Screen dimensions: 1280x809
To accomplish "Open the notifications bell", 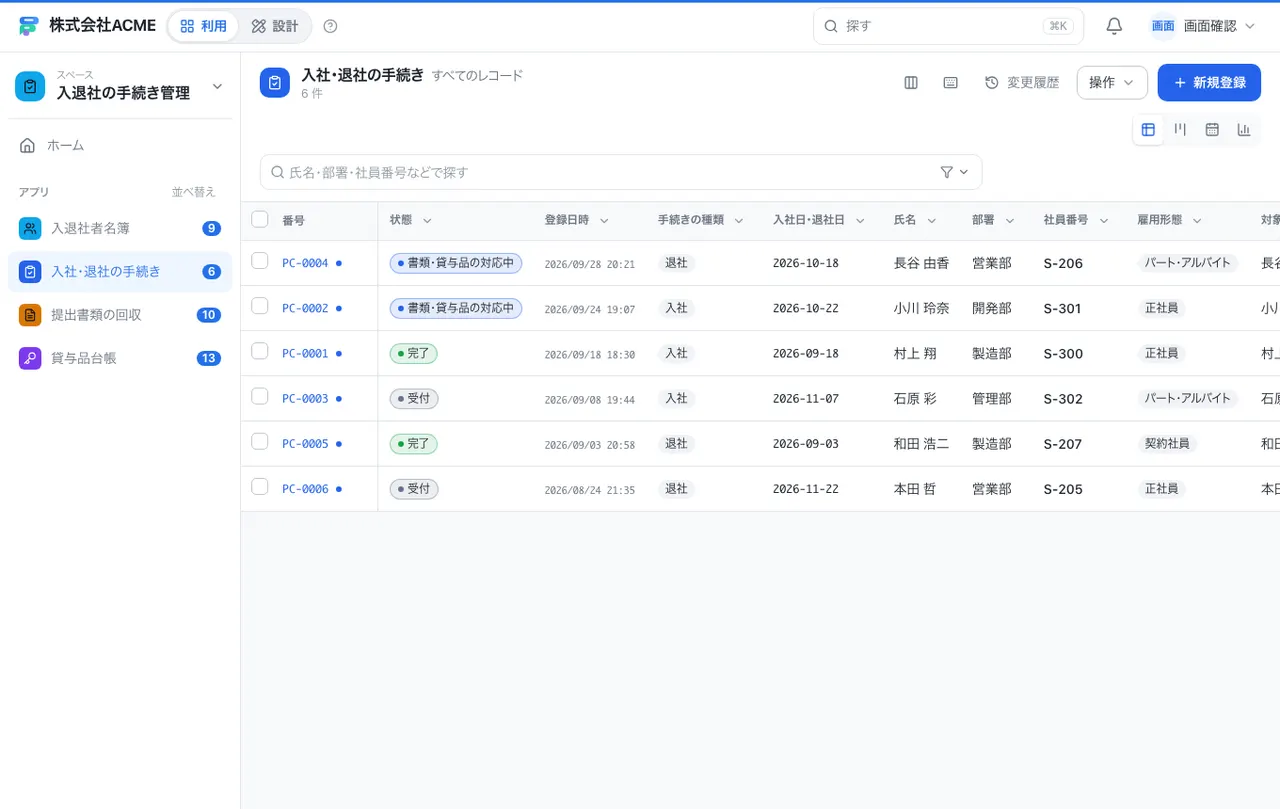I will [1114, 26].
